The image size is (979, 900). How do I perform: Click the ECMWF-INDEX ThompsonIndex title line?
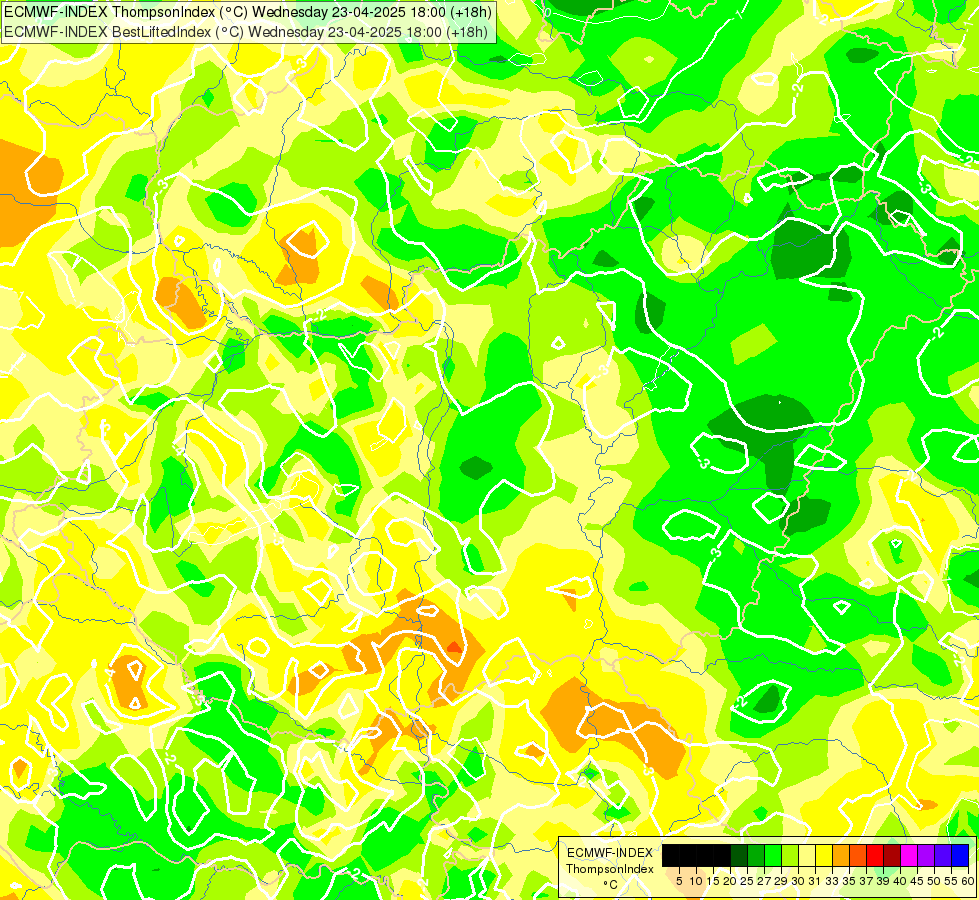[248, 11]
